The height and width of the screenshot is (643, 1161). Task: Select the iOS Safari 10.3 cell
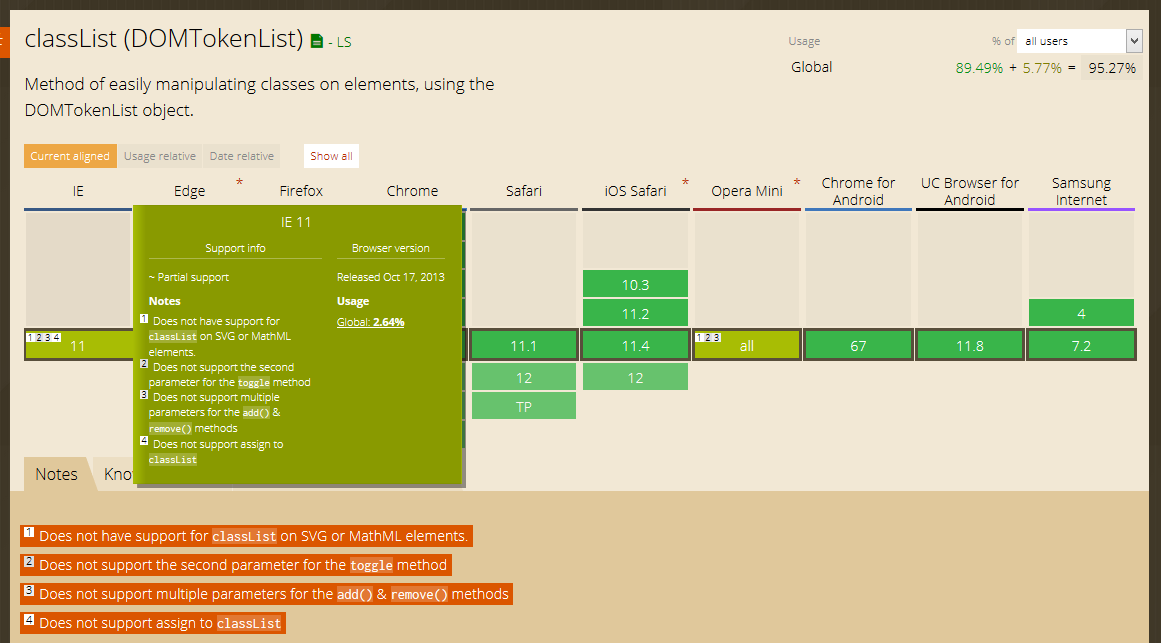(x=635, y=285)
